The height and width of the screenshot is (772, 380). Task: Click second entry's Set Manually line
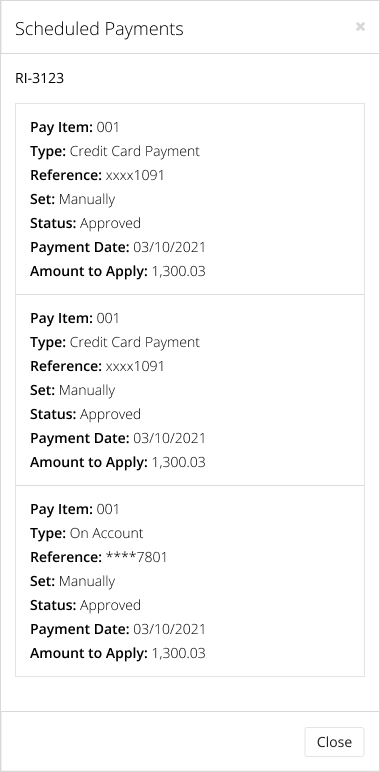point(72,390)
